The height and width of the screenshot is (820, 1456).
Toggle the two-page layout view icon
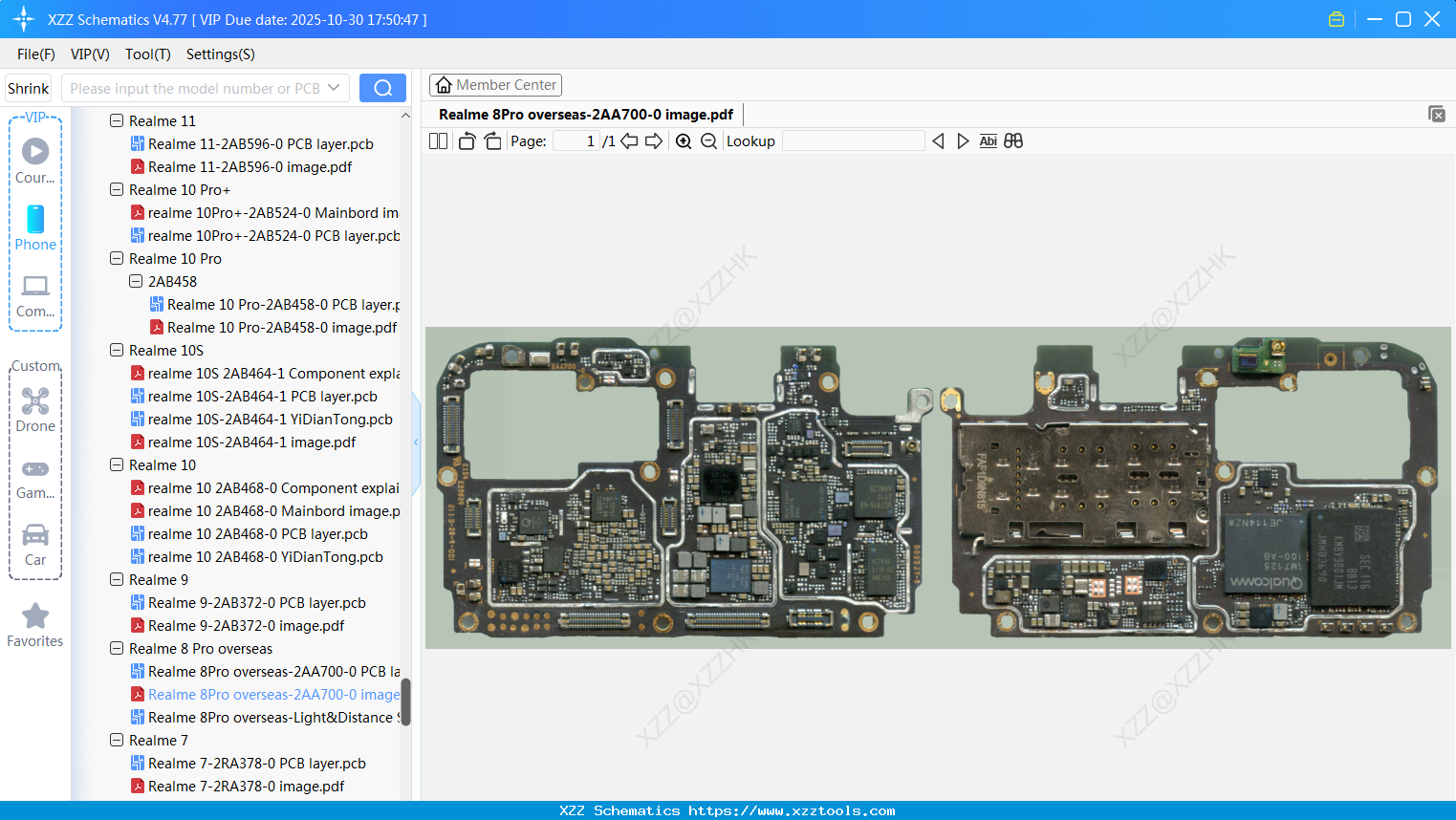tap(438, 141)
